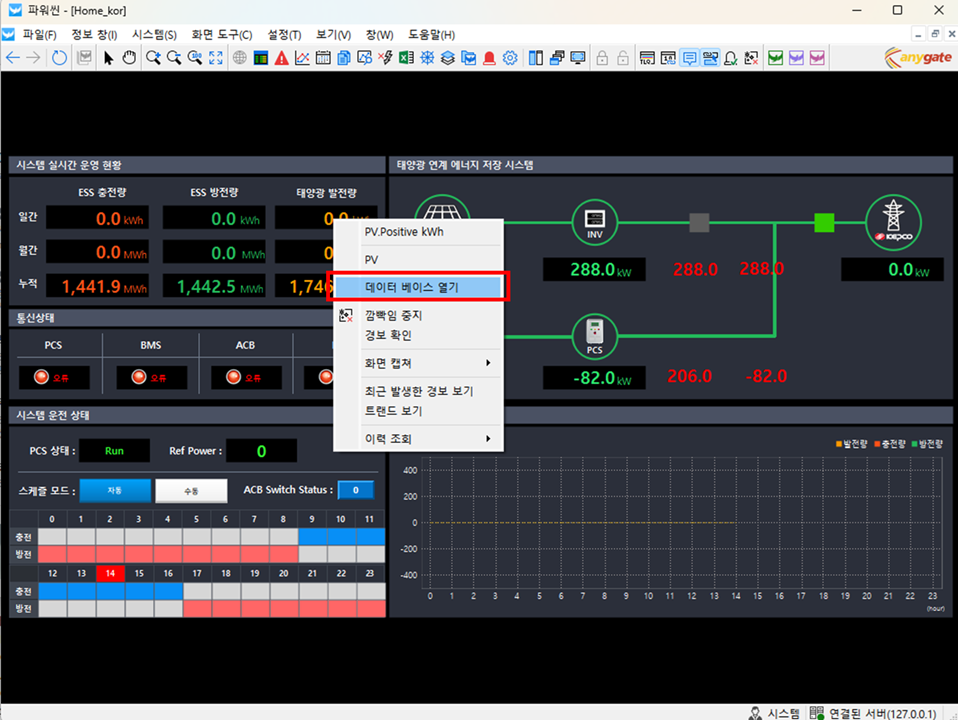Click the settings gear toolbar icon
Screen dimensions: 958x720
(x=510, y=58)
